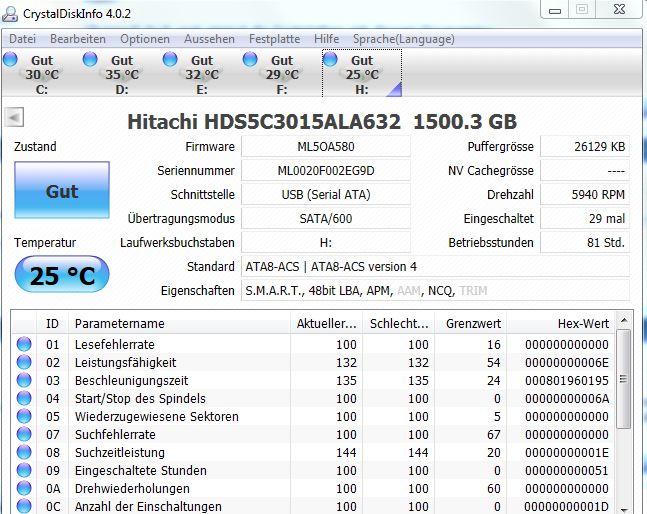Open the Aussehen menu
Image resolution: width=647 pixels, height=514 pixels.
coord(209,39)
